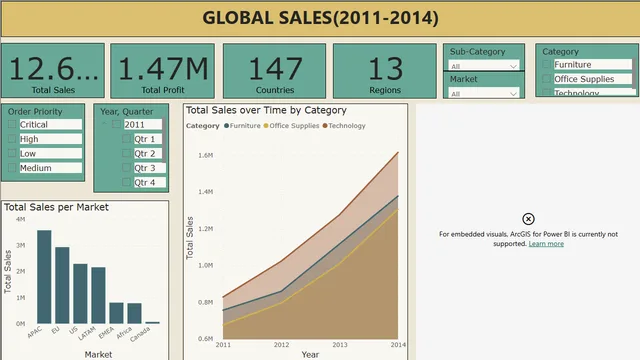640x360 pixels.
Task: Click the Order Priority slicer header
Action: click(35, 111)
